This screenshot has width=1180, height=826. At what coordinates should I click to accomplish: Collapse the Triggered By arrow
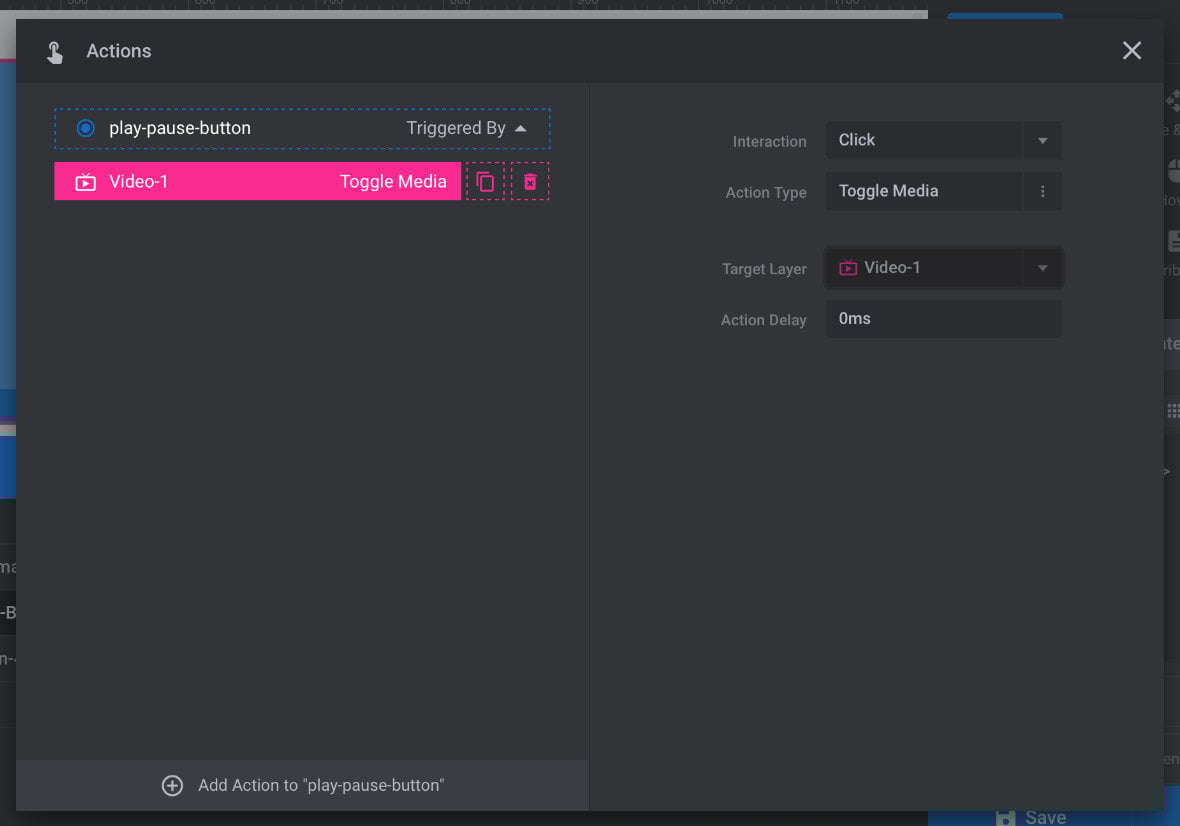point(520,129)
